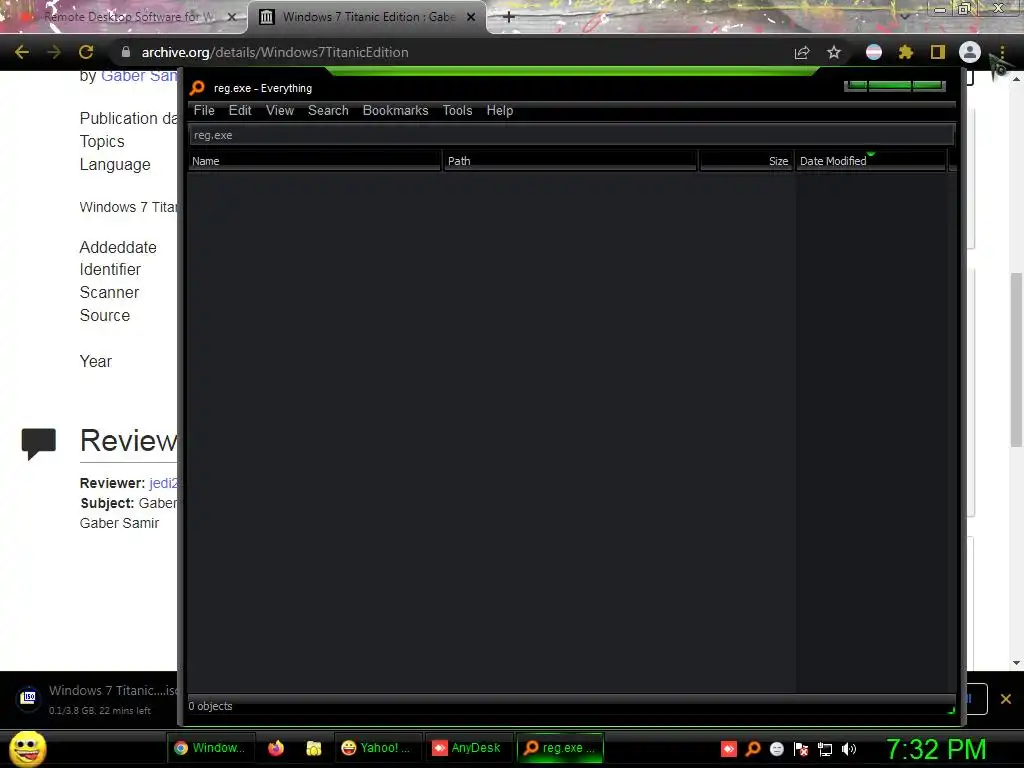This screenshot has height=768, width=1024.
Task: Click the 7:32 PM taskbar clock
Action: tap(936, 749)
